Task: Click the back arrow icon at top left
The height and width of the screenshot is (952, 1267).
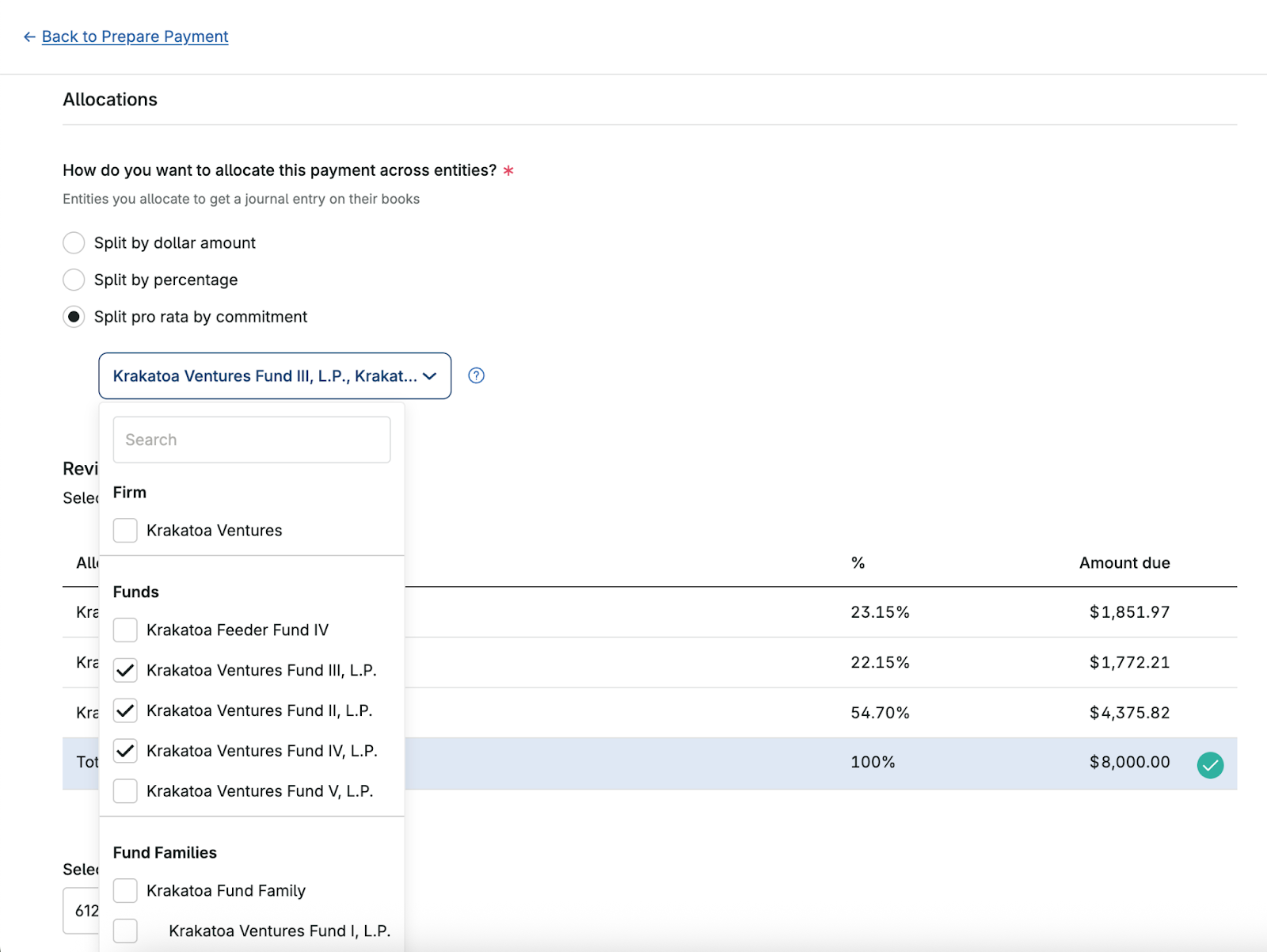Action: click(29, 36)
